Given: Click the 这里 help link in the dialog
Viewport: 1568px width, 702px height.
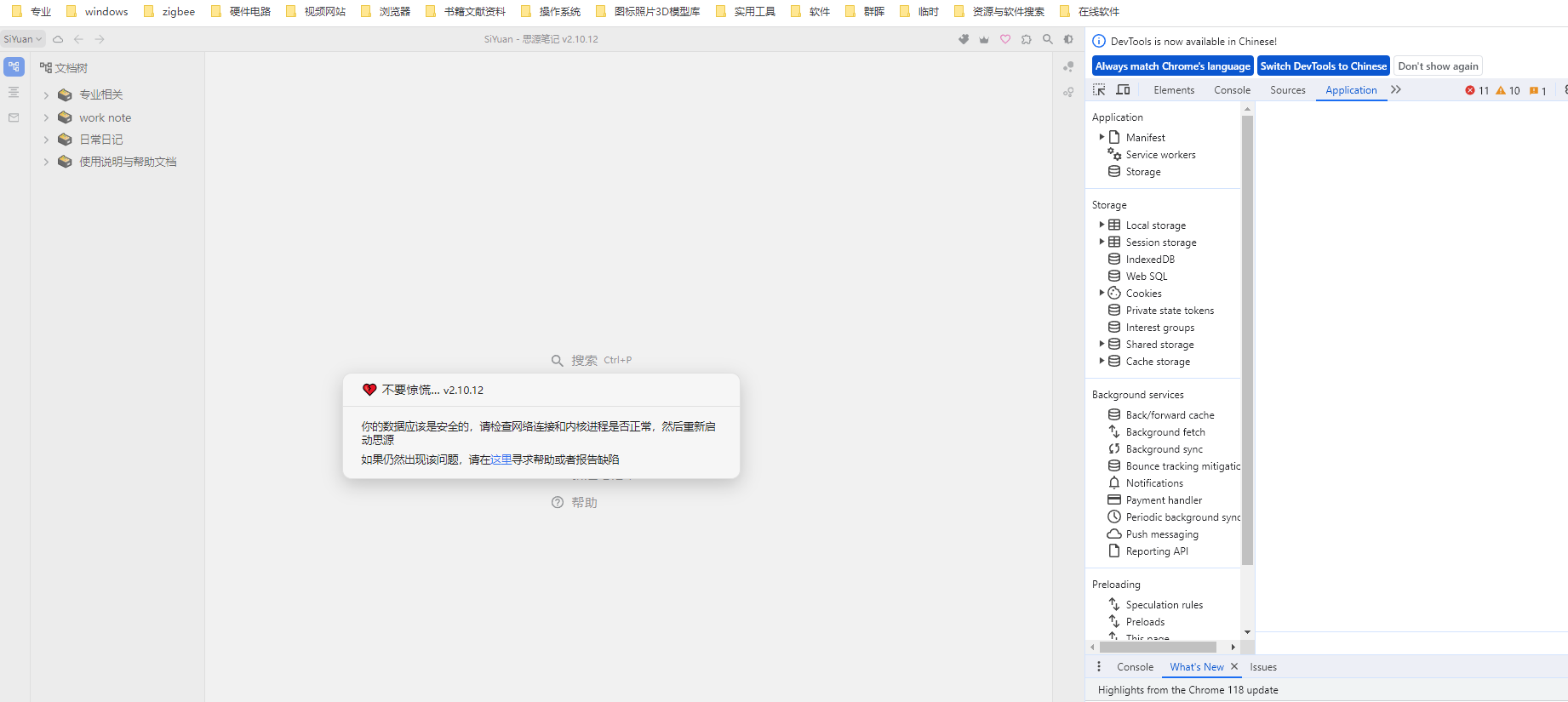Looking at the screenshot, I should point(501,459).
